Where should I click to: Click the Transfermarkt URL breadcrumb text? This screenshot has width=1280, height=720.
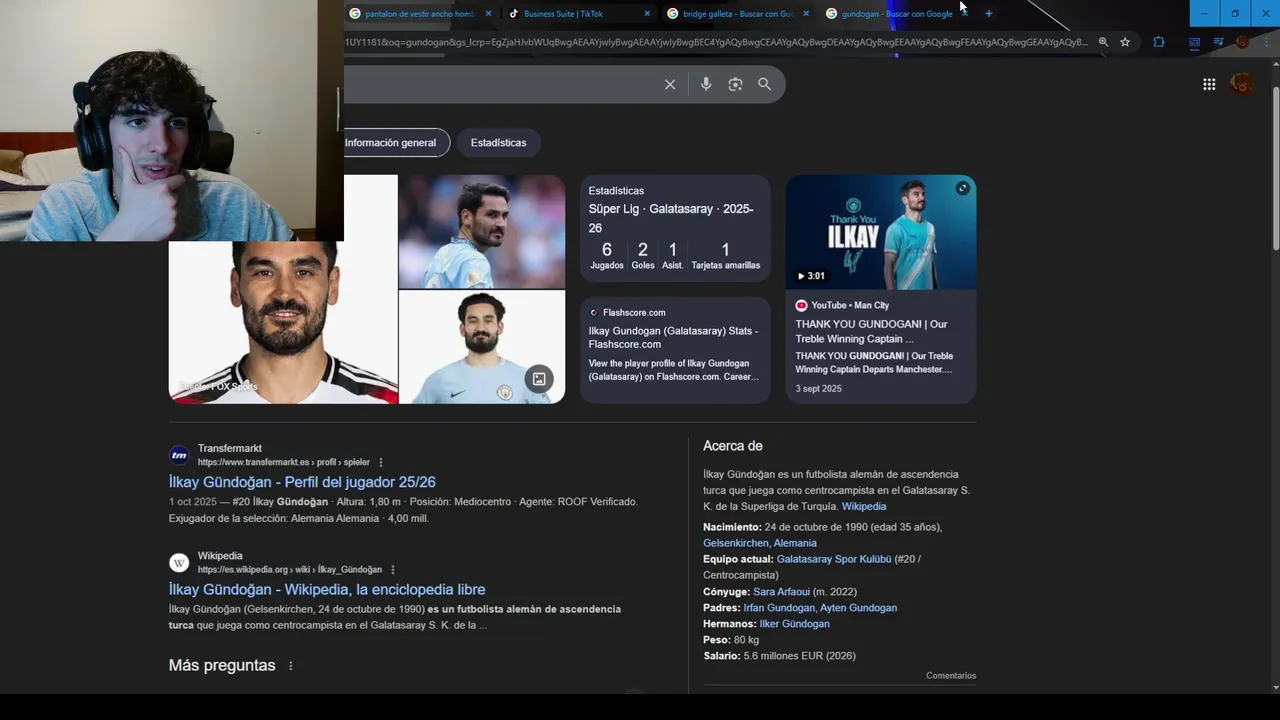284,462
